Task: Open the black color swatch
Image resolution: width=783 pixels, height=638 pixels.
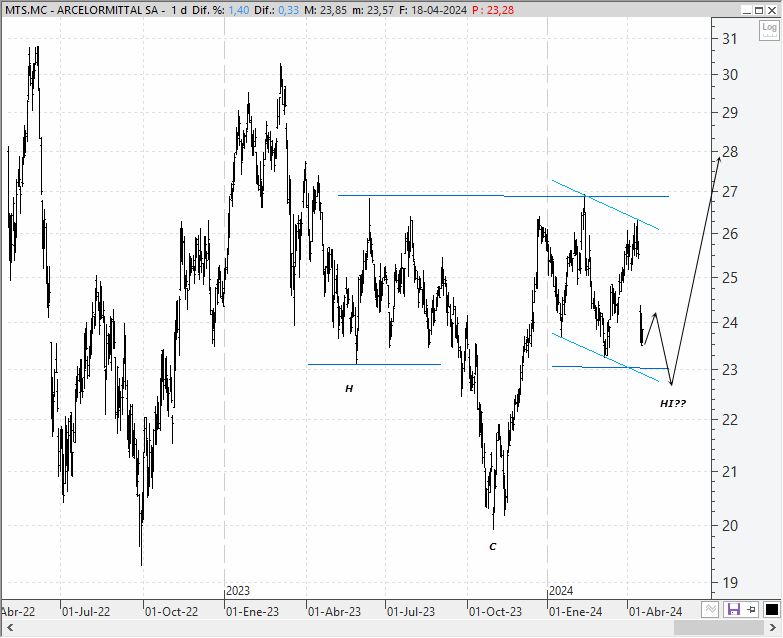Action: [x=771, y=610]
